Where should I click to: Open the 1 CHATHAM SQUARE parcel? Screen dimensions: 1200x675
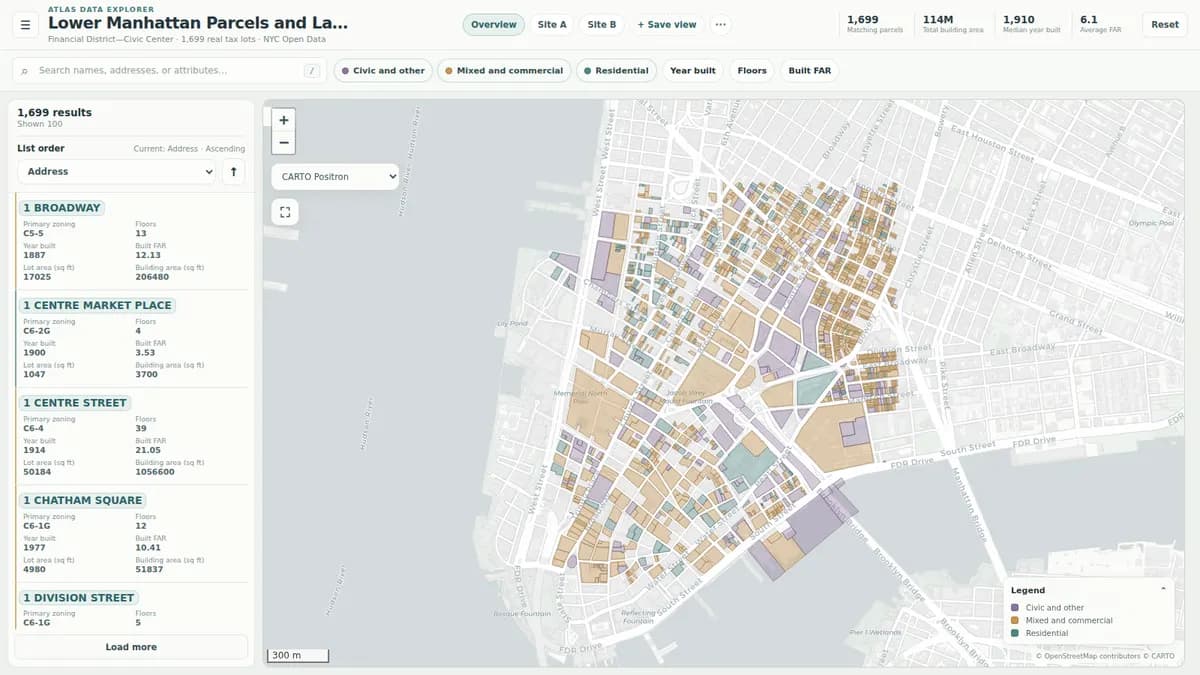(83, 500)
